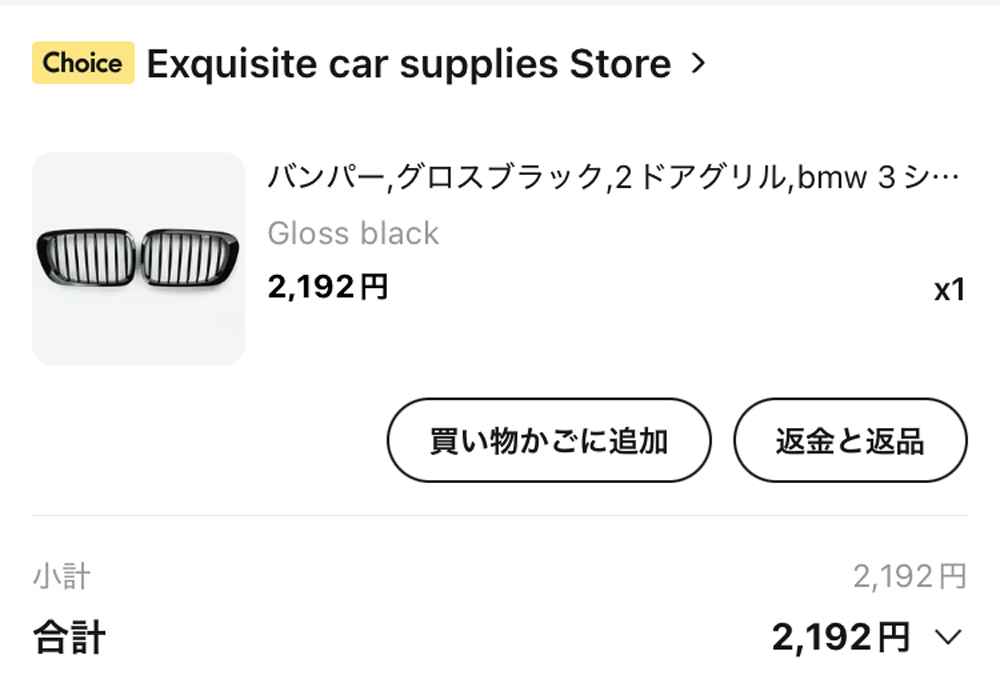Image resolution: width=1000 pixels, height=699 pixels.
Task: Click the bmw 3 portion of title
Action: [846, 177]
